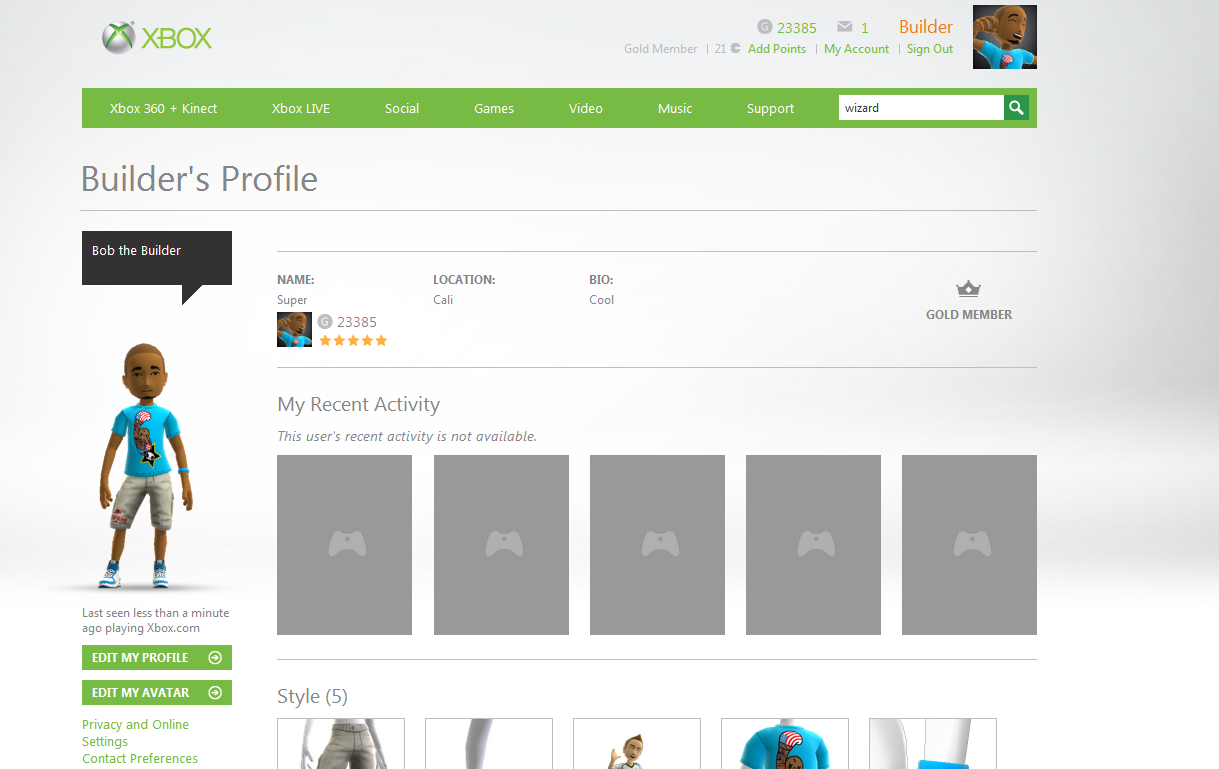
Task: Click the Sign Out link
Action: pos(930,49)
